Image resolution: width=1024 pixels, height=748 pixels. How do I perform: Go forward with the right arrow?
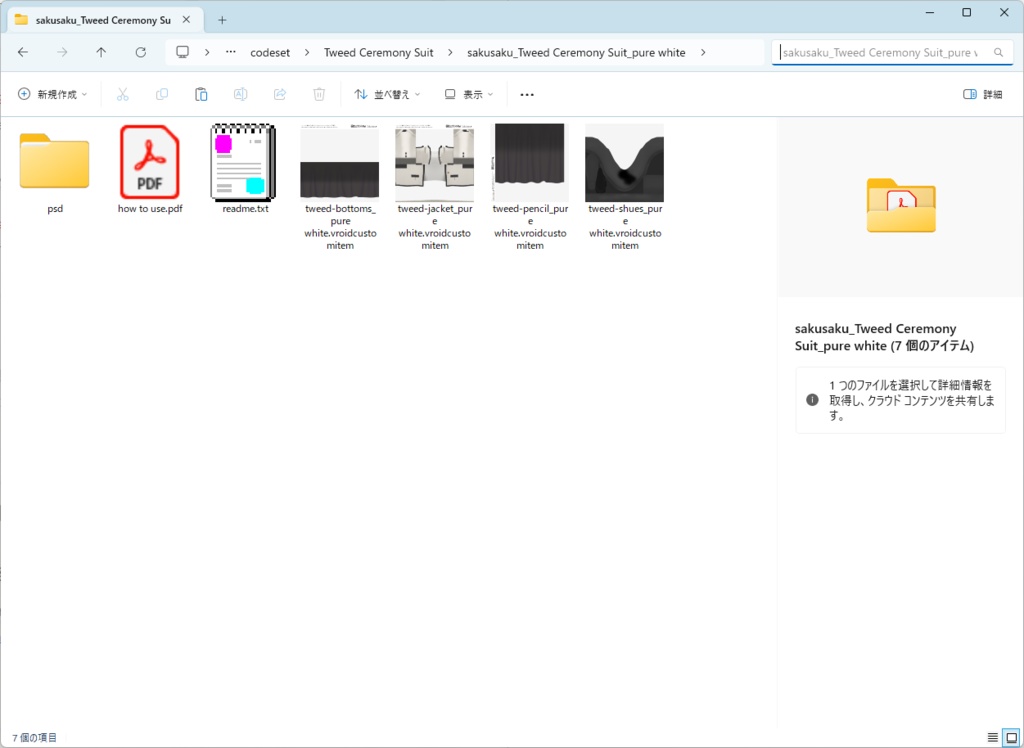pos(62,52)
